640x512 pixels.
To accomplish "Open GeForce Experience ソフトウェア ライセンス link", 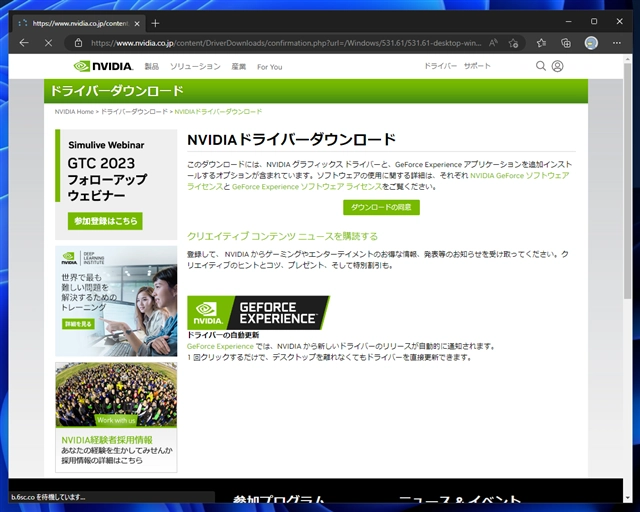I will [x=307, y=187].
